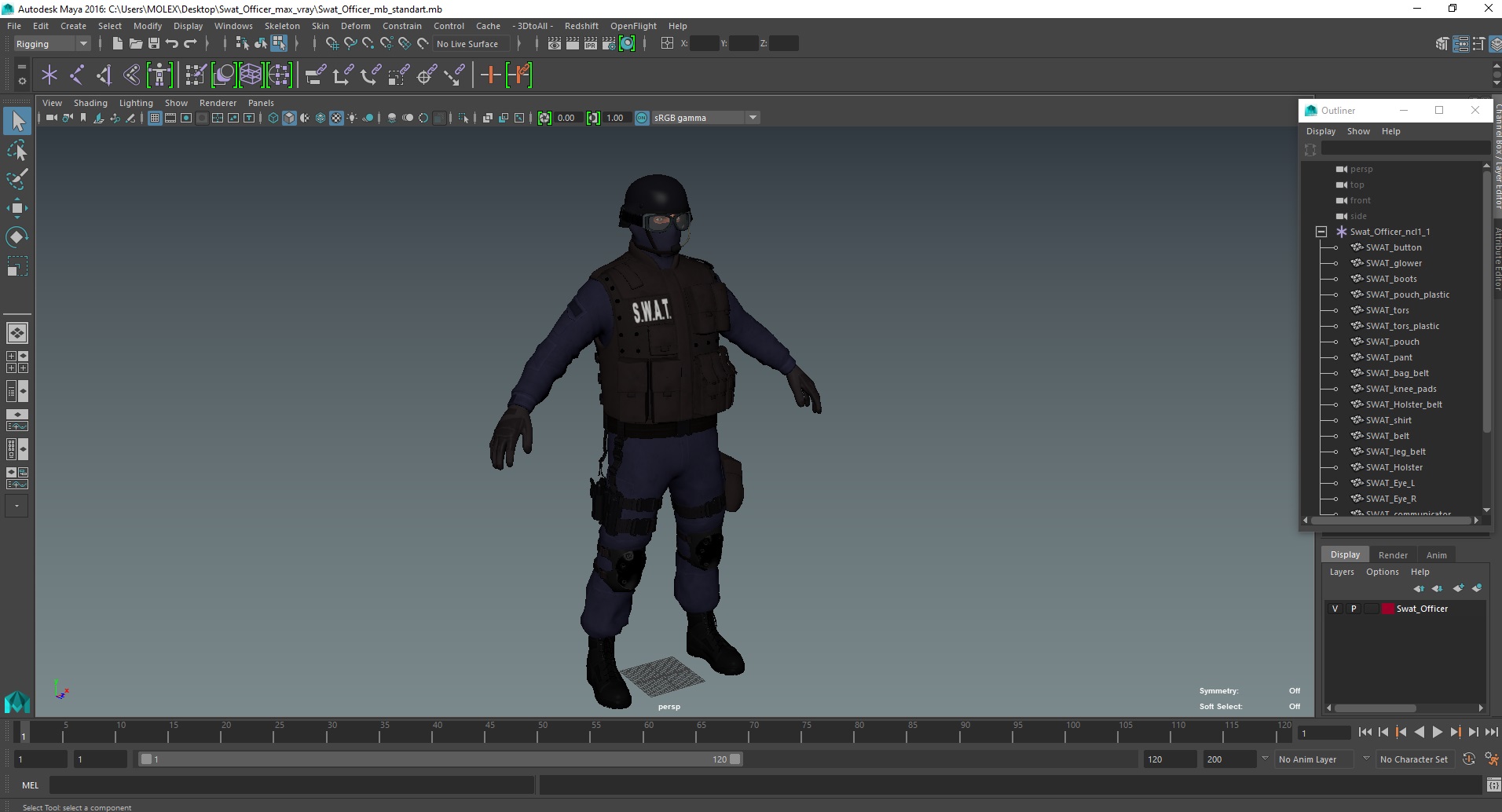
Task: Collapse the Swat_Officer_ncl1_1 tree node
Action: (1321, 232)
